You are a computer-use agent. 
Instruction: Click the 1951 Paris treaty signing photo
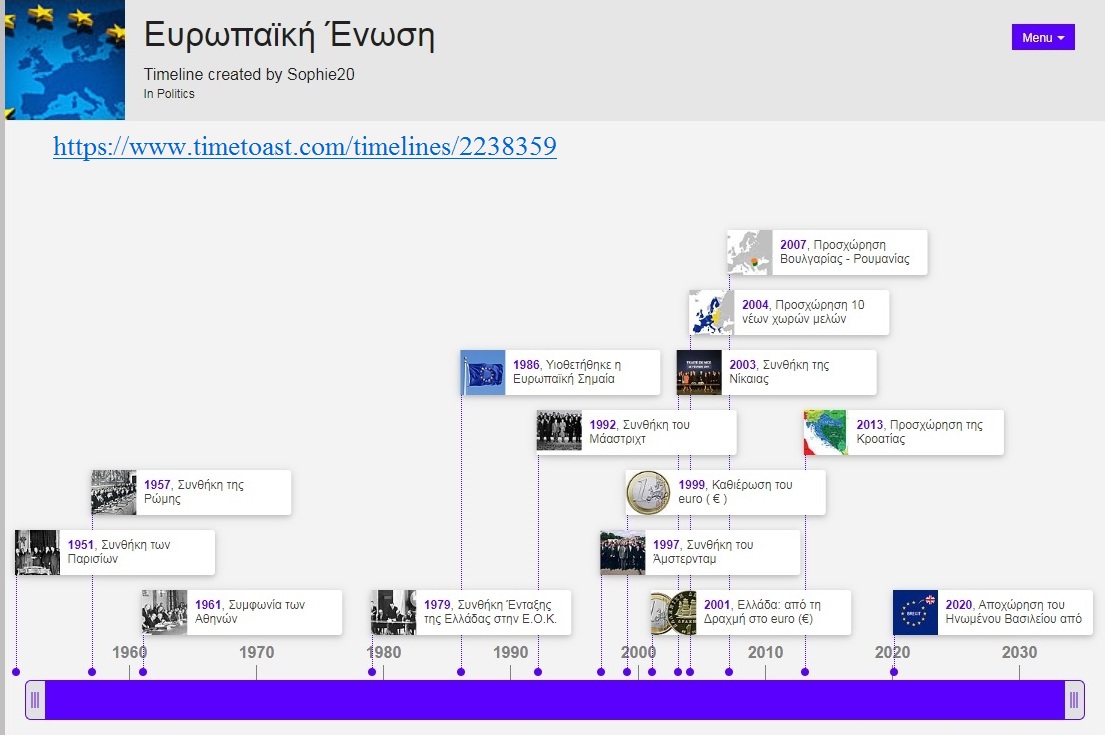(x=37, y=552)
